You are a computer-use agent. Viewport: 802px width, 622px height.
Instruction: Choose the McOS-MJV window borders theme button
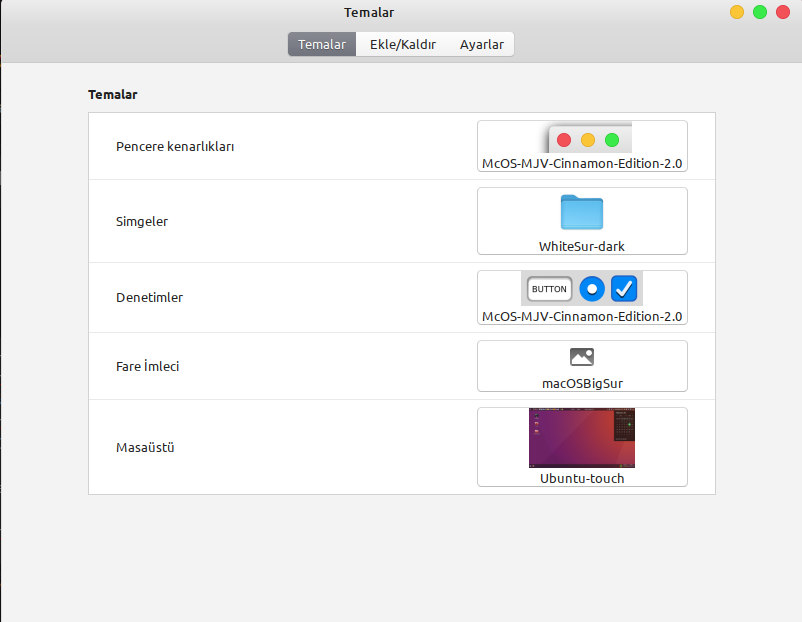click(582, 146)
